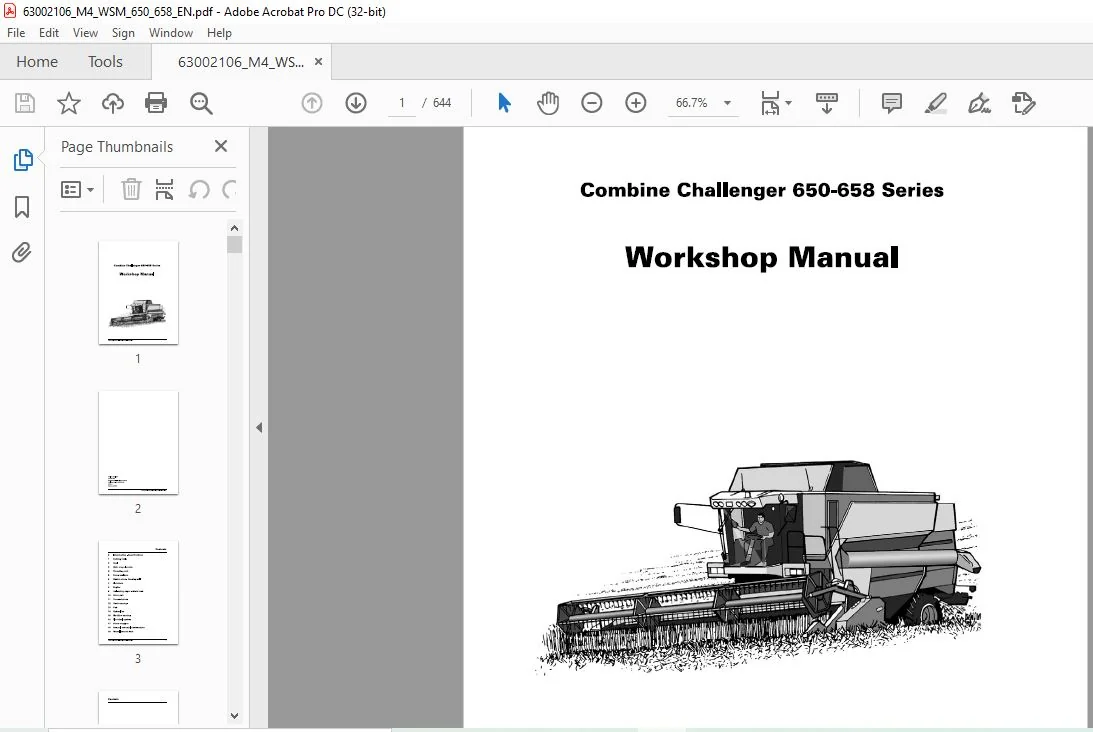Screen dimensions: 1093x732
Task: Open the Fill and Sign pen tool
Action: pyautogui.click(x=979, y=103)
